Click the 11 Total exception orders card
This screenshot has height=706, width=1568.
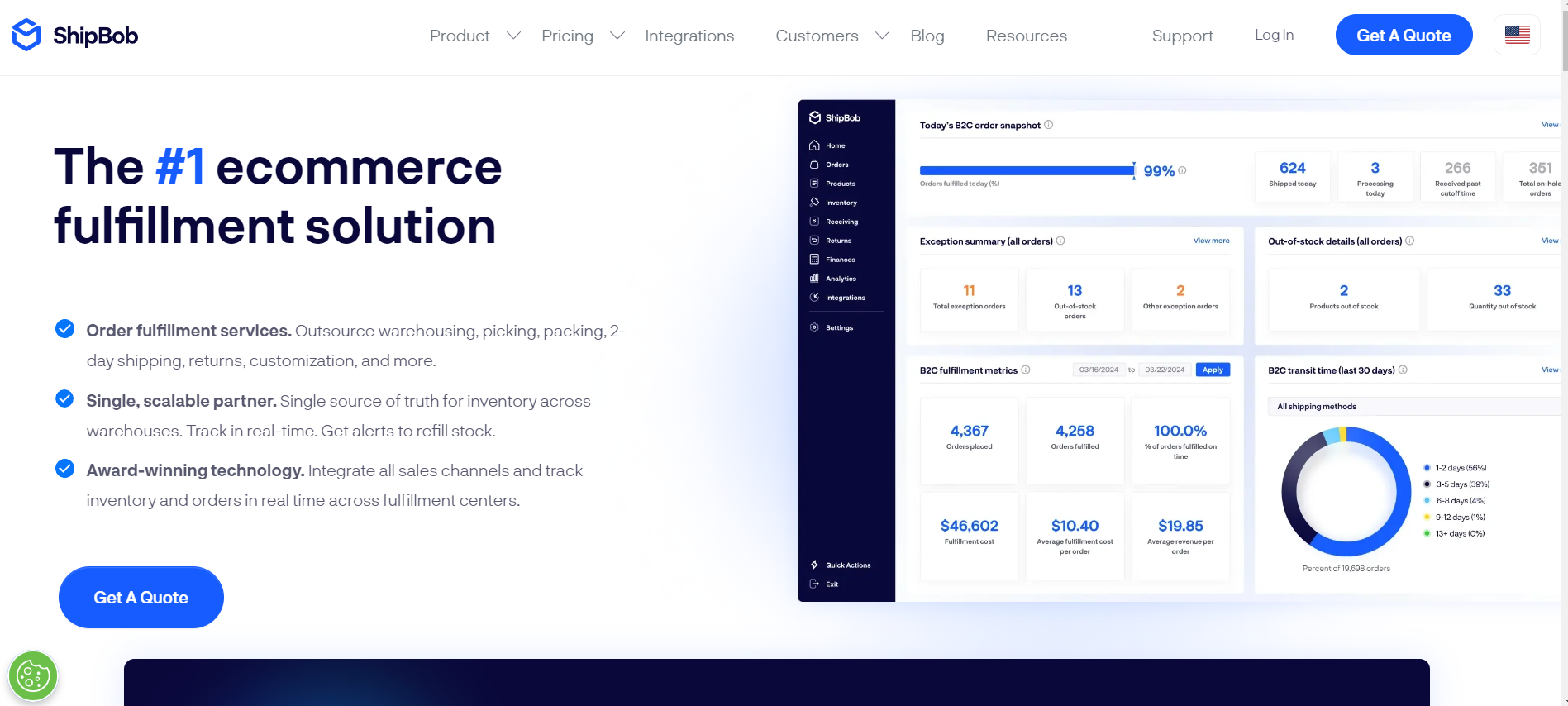(970, 299)
